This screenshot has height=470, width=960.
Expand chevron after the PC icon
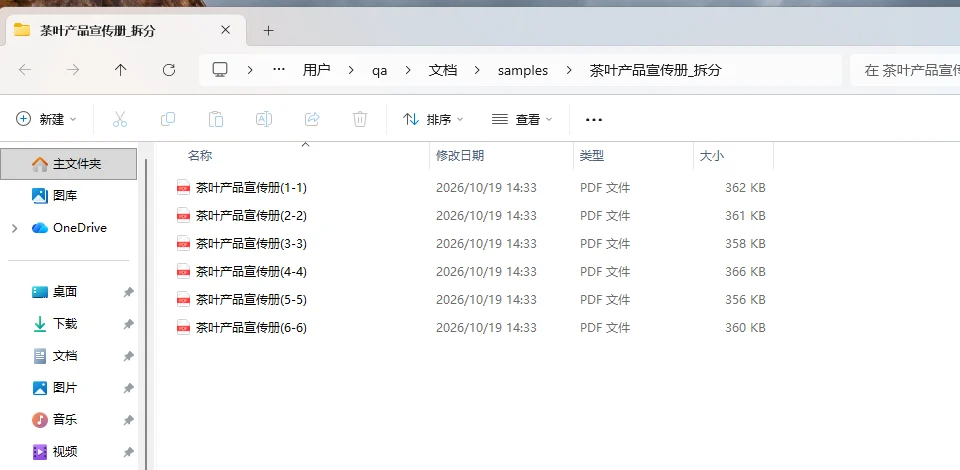point(250,70)
